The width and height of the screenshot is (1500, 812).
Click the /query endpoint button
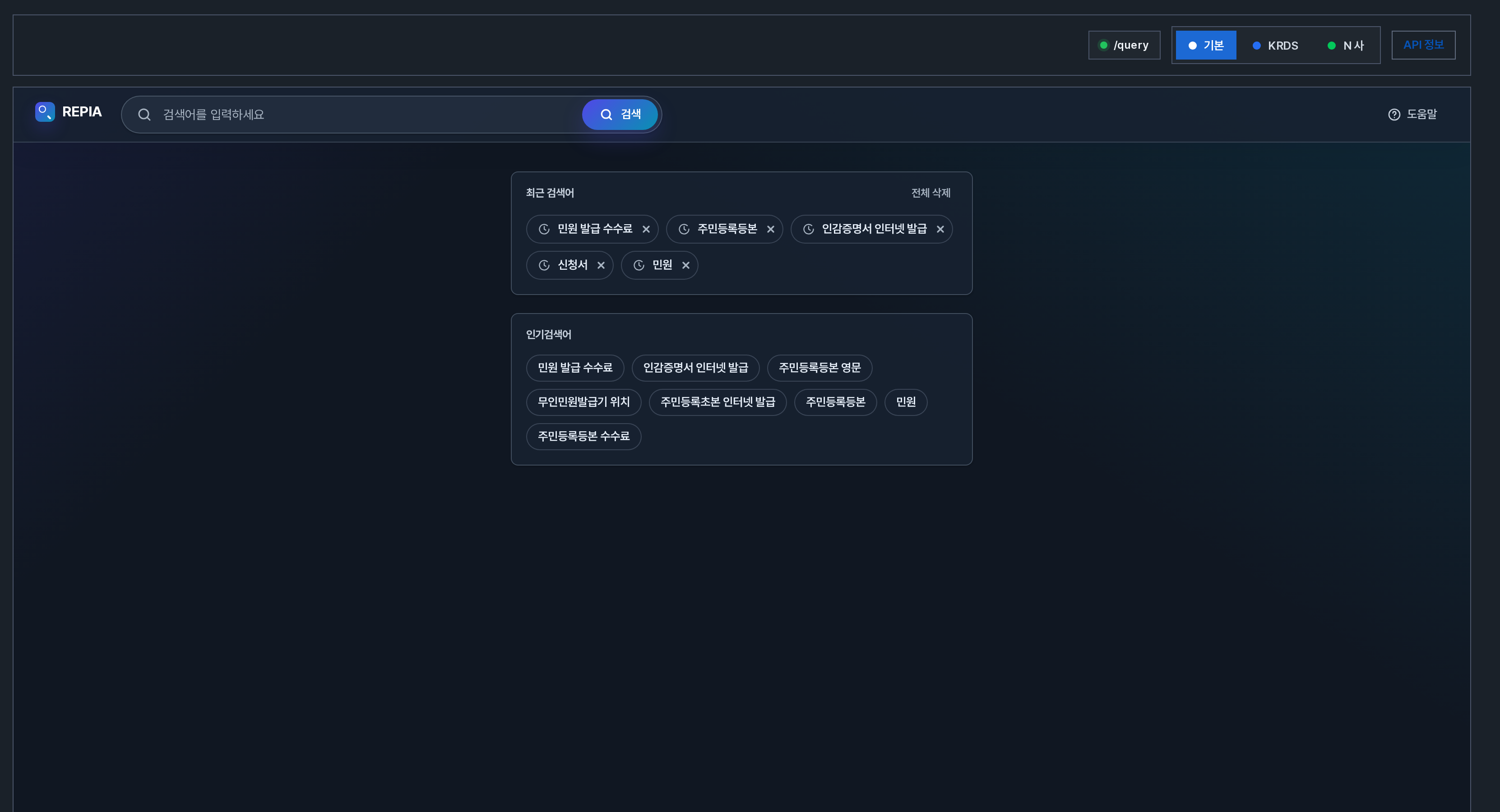(1124, 46)
